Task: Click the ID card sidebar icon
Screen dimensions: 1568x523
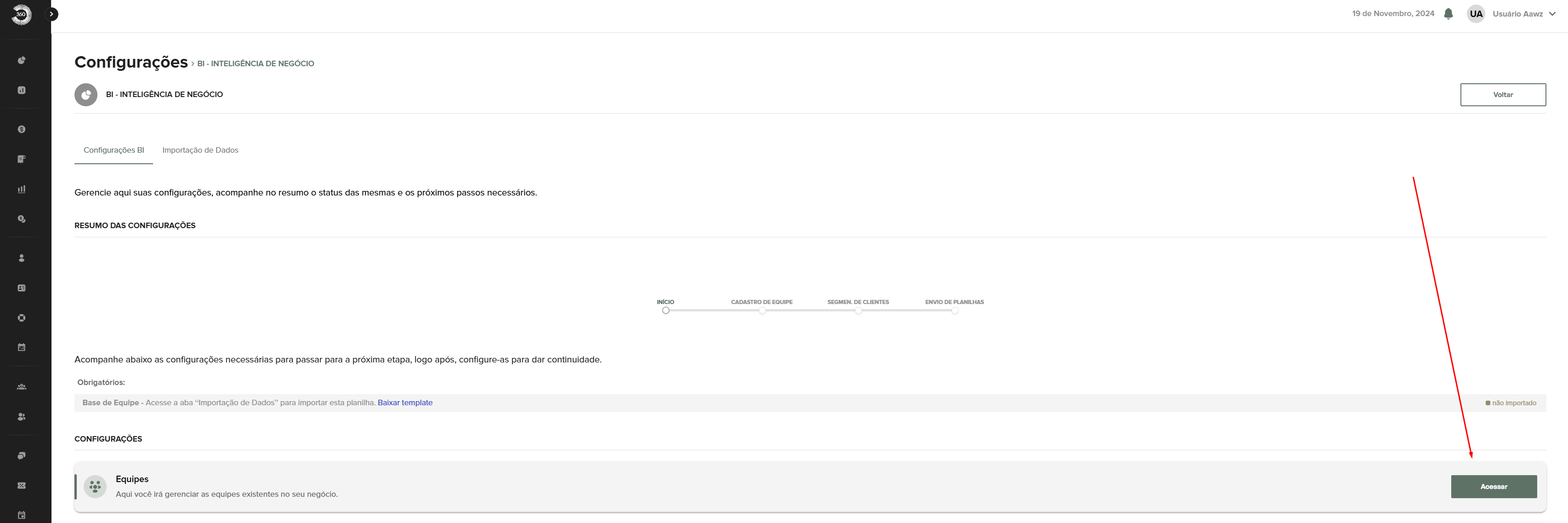Action: pyautogui.click(x=21, y=288)
